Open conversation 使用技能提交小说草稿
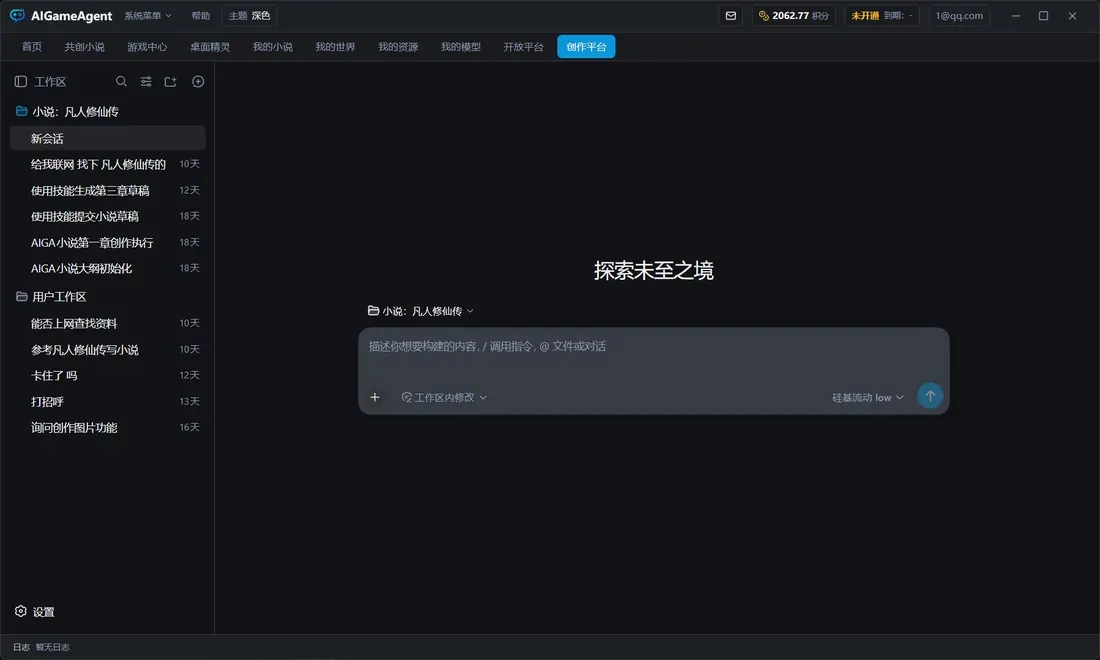 click(108, 216)
